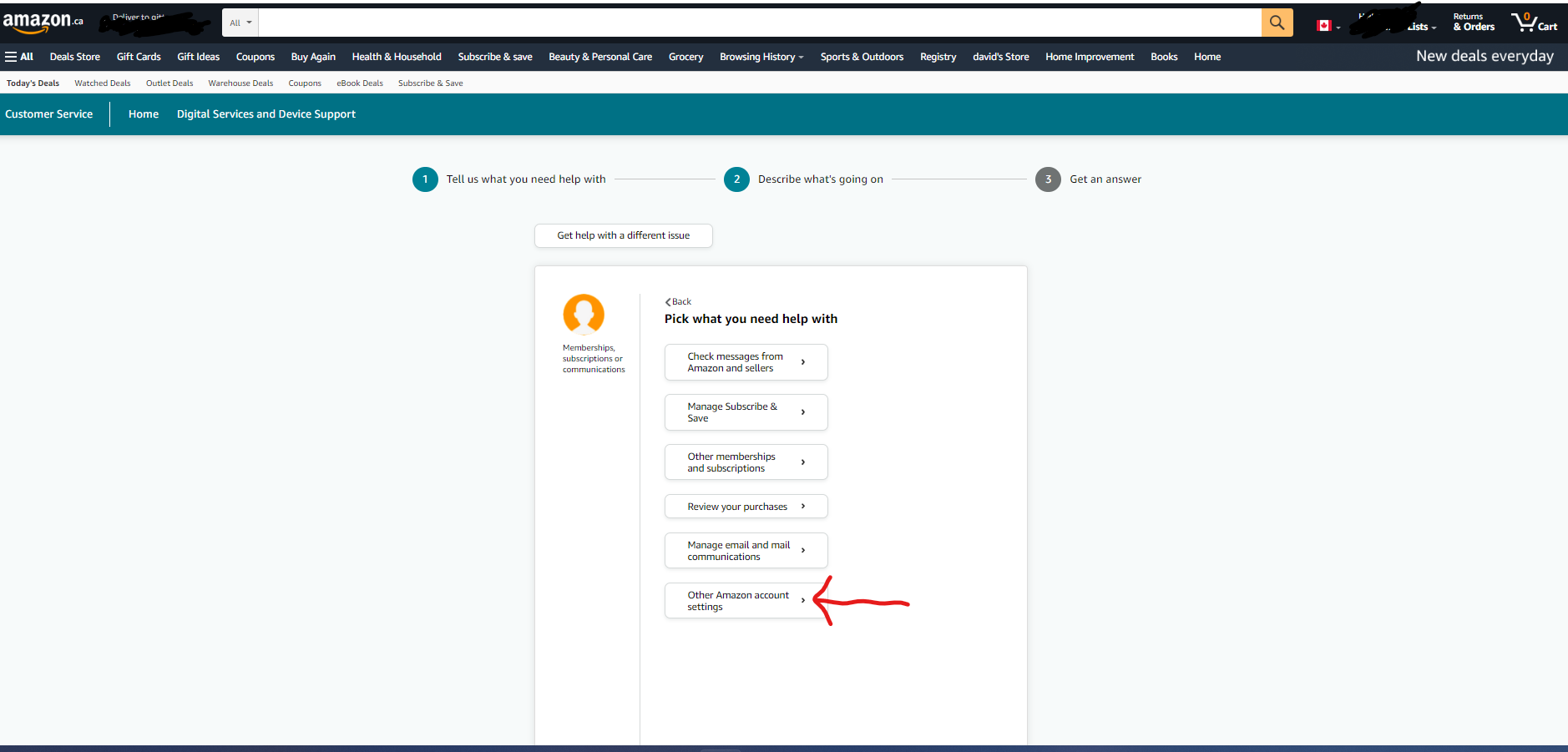Viewport: 1568px width, 752px height.
Task: Choose Review your purchases option
Action: click(746, 507)
